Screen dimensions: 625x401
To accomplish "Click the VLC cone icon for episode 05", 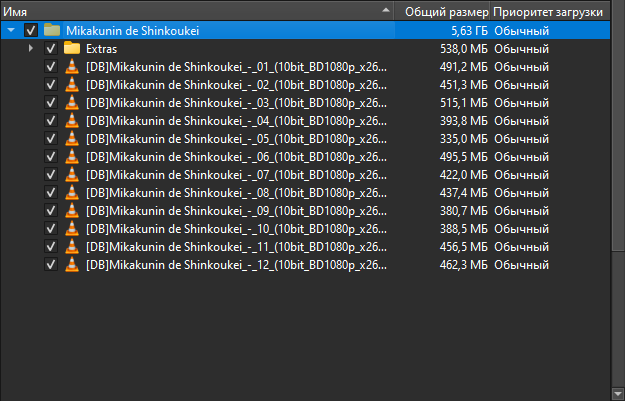I will (x=72, y=139).
